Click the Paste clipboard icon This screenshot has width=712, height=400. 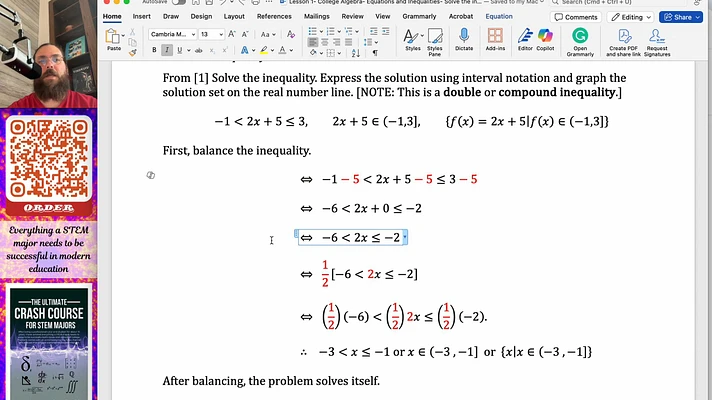[112, 36]
